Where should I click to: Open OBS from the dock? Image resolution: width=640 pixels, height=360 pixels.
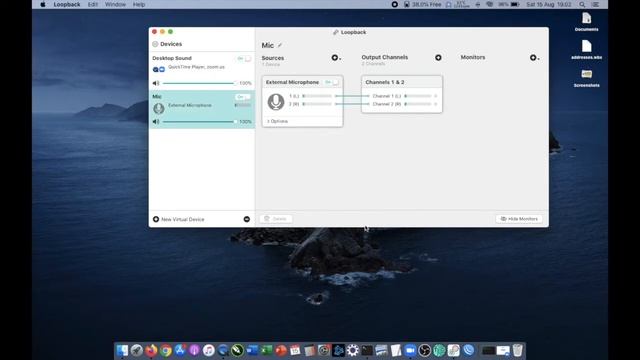pyautogui.click(x=424, y=350)
